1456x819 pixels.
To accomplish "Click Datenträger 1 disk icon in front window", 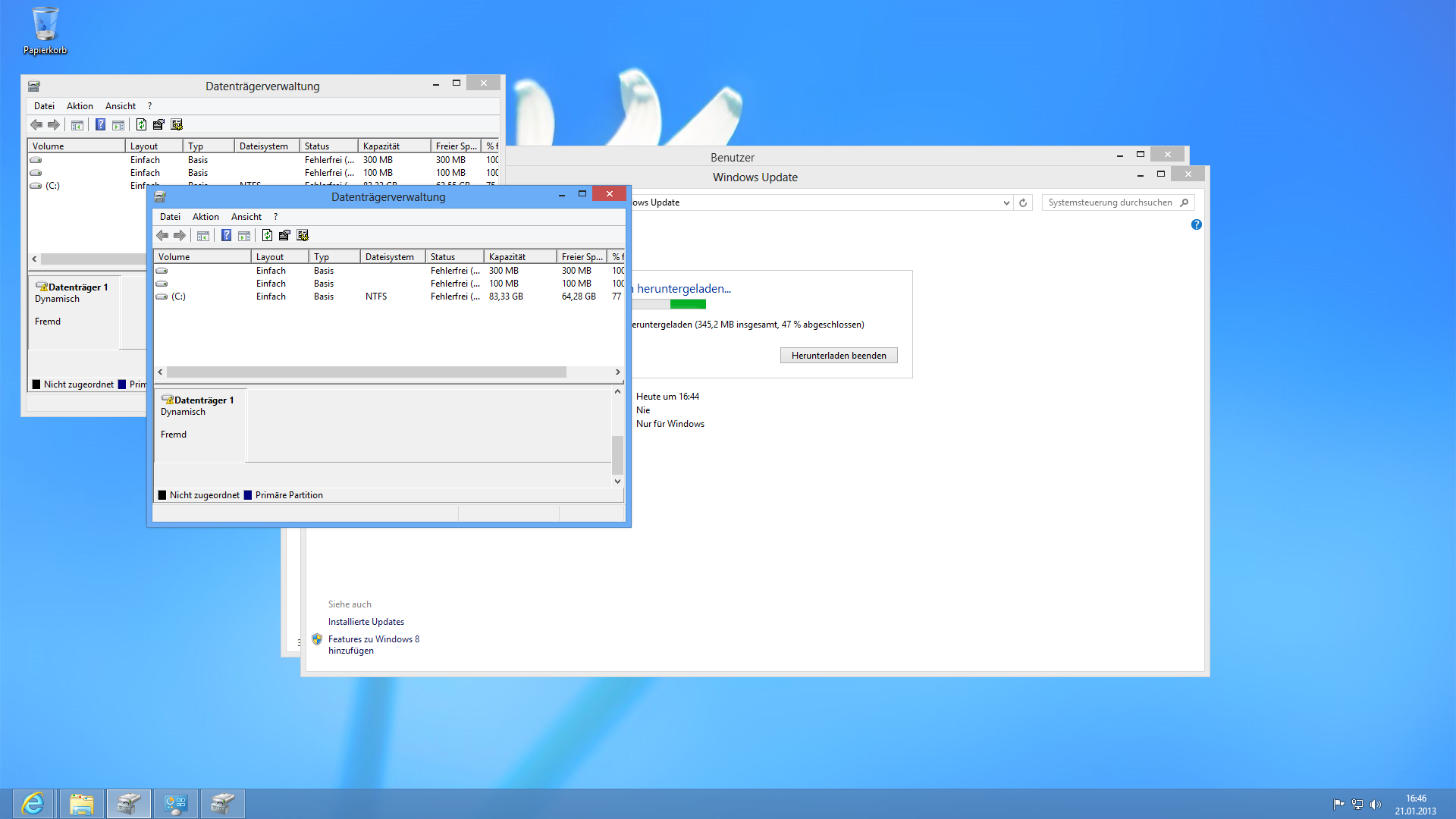I will (x=168, y=400).
